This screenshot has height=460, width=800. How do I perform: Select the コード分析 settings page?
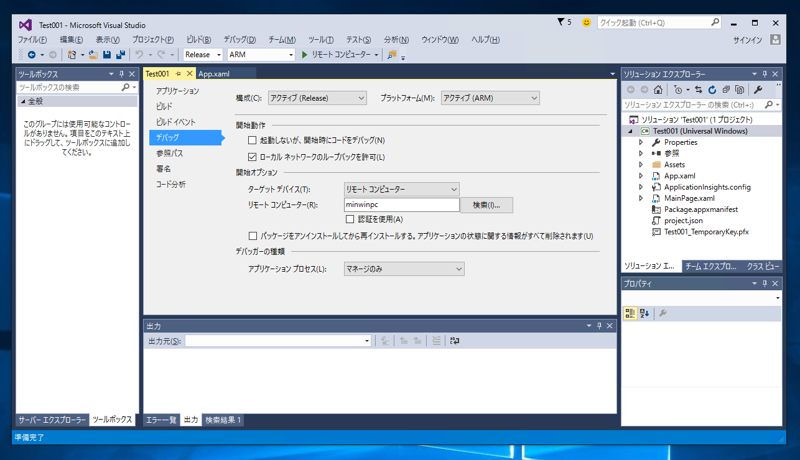point(170,184)
